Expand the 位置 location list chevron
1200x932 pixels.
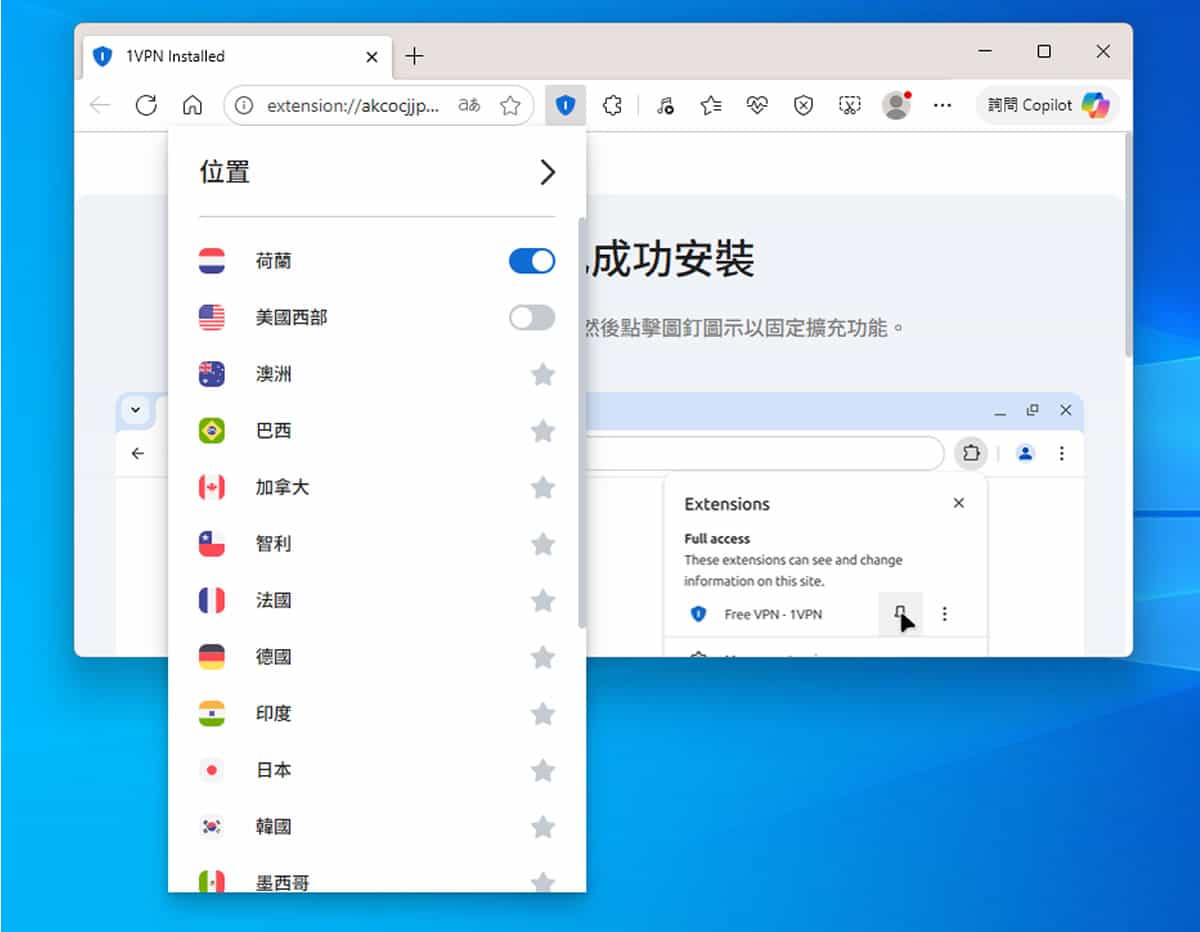click(x=548, y=172)
